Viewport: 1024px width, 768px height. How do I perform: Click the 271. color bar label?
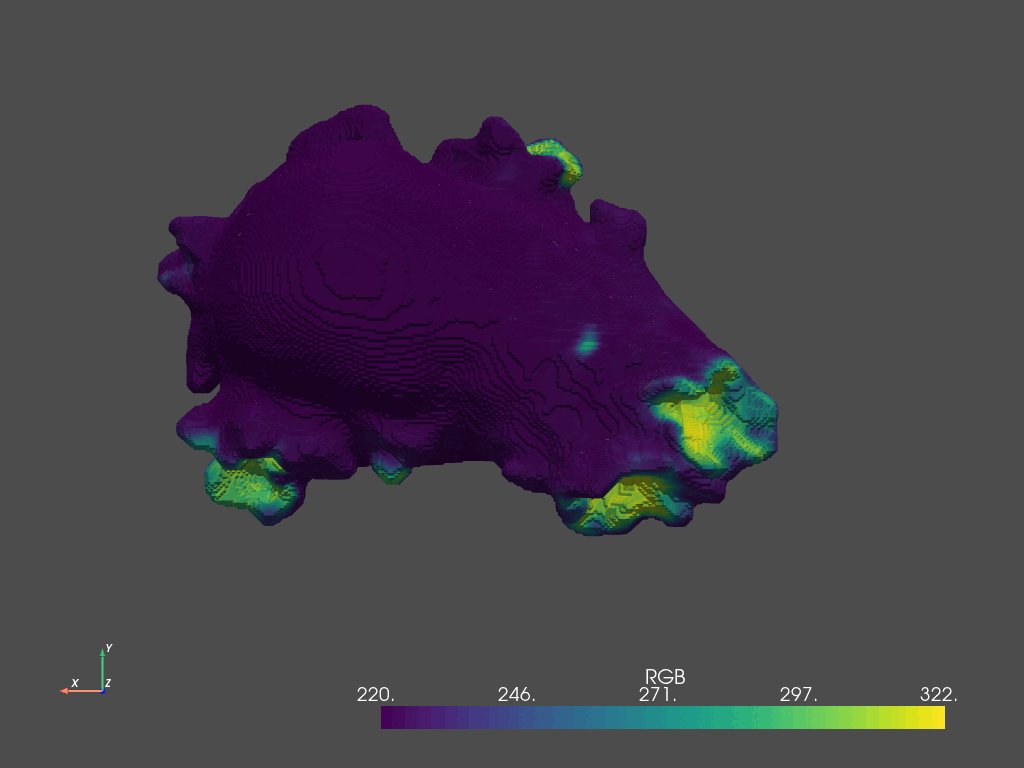pyautogui.click(x=658, y=695)
